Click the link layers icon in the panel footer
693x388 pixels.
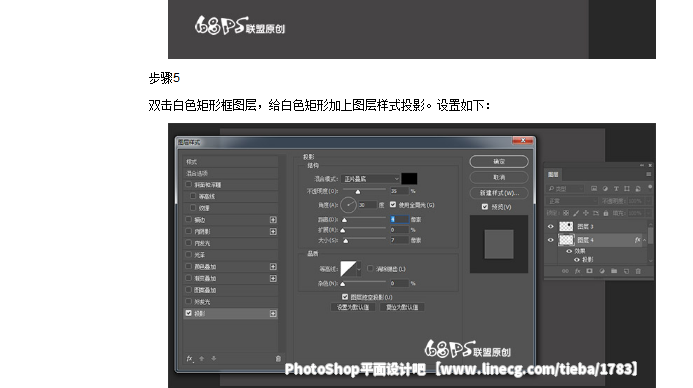(x=565, y=271)
